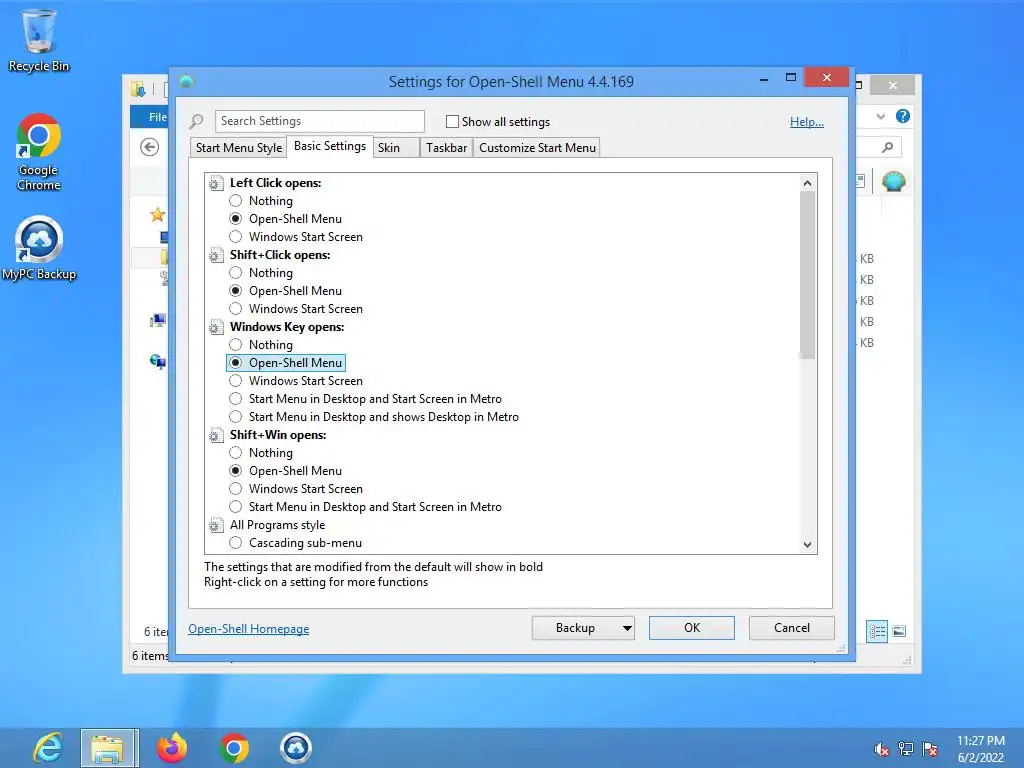
Task: Open Explorer help question mark icon
Action: 903,116
